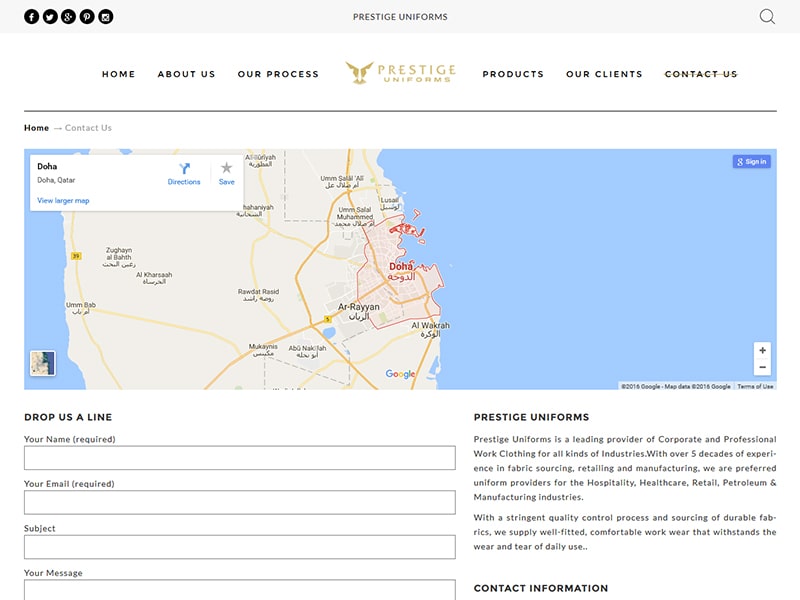800x600 pixels.
Task: Zoom out the map with minus button
Action: (x=762, y=367)
